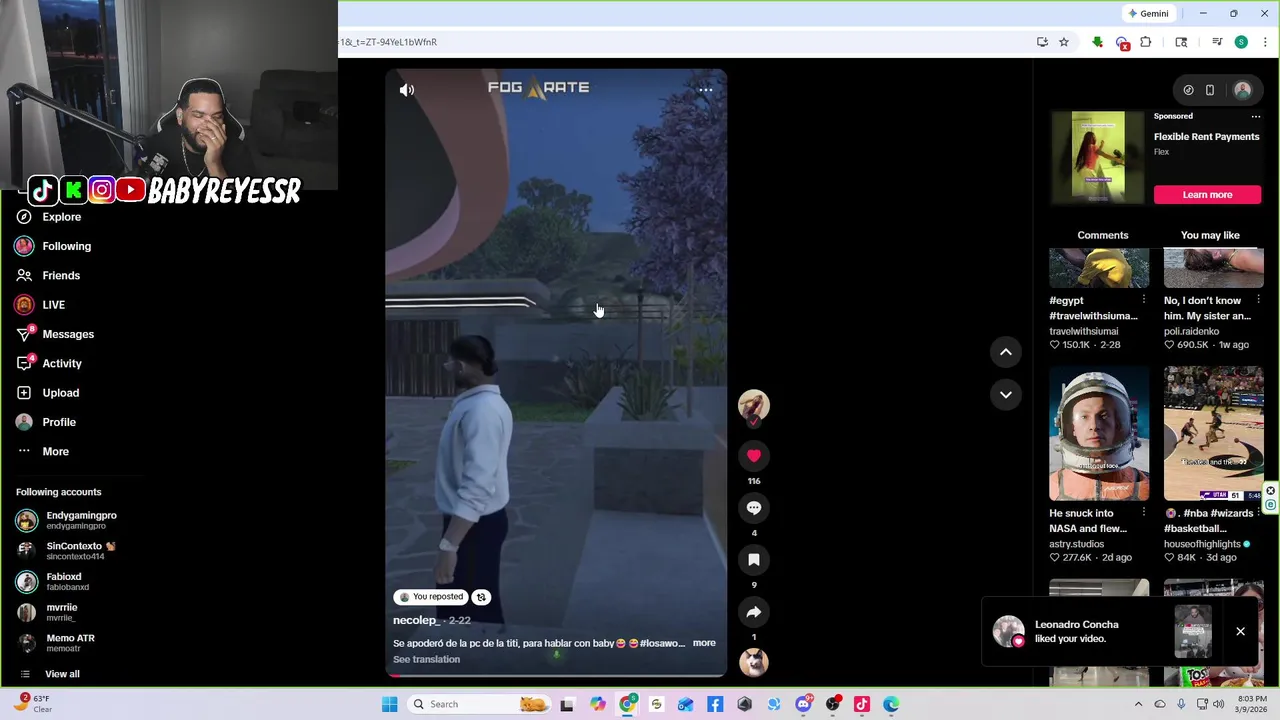Open the phone app icon in top pill

(x=1210, y=90)
